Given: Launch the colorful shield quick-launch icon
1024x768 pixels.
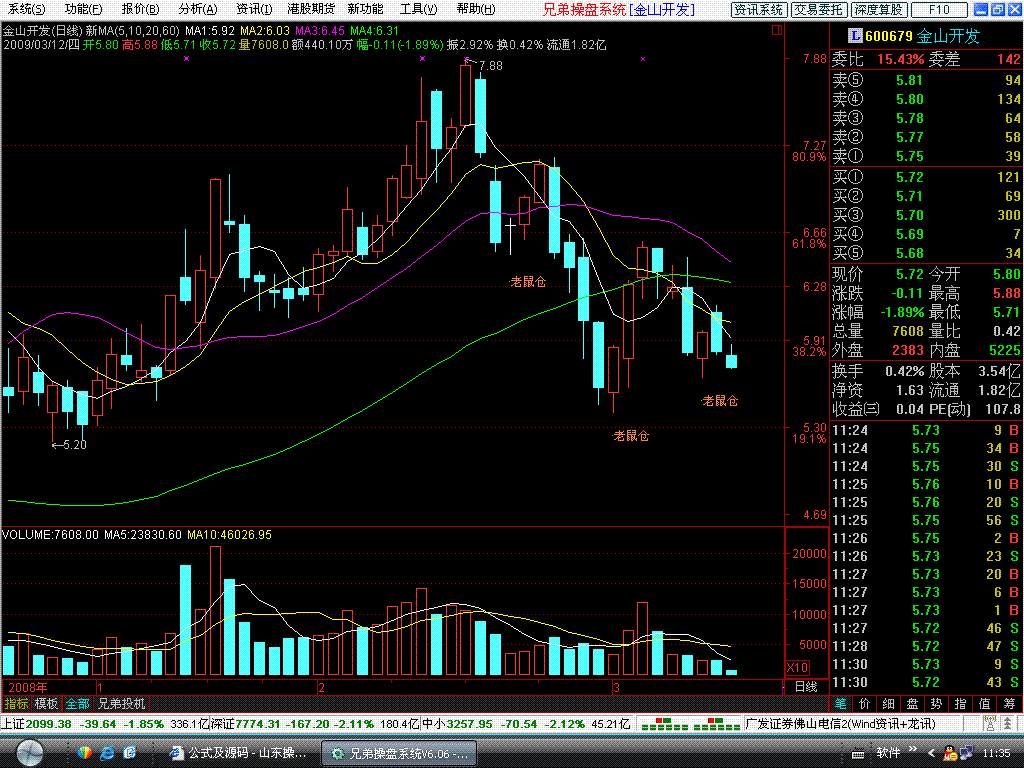Looking at the screenshot, I should coord(84,753).
